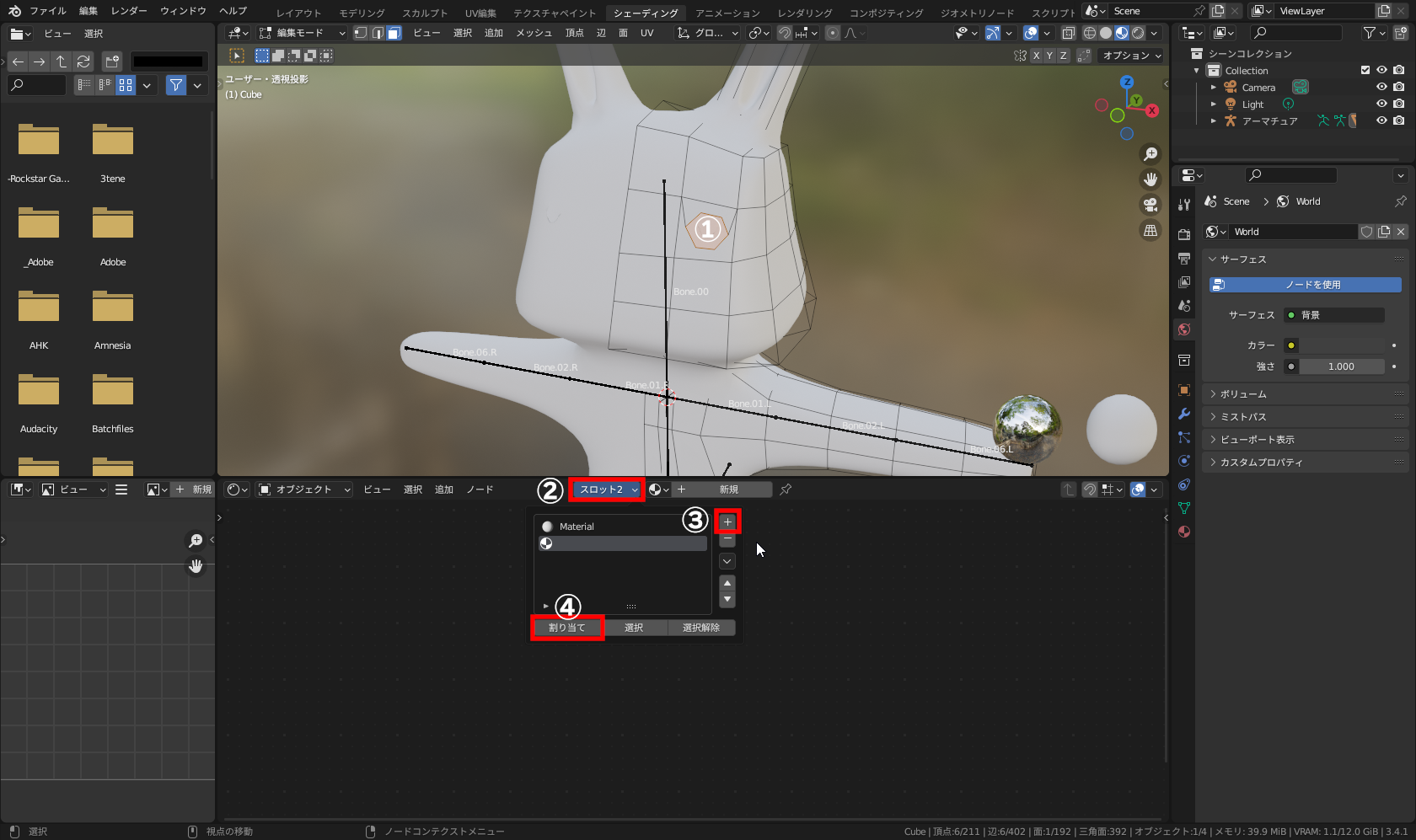Switch to the モデリング workspace tab
The image size is (1416, 840).
[362, 13]
